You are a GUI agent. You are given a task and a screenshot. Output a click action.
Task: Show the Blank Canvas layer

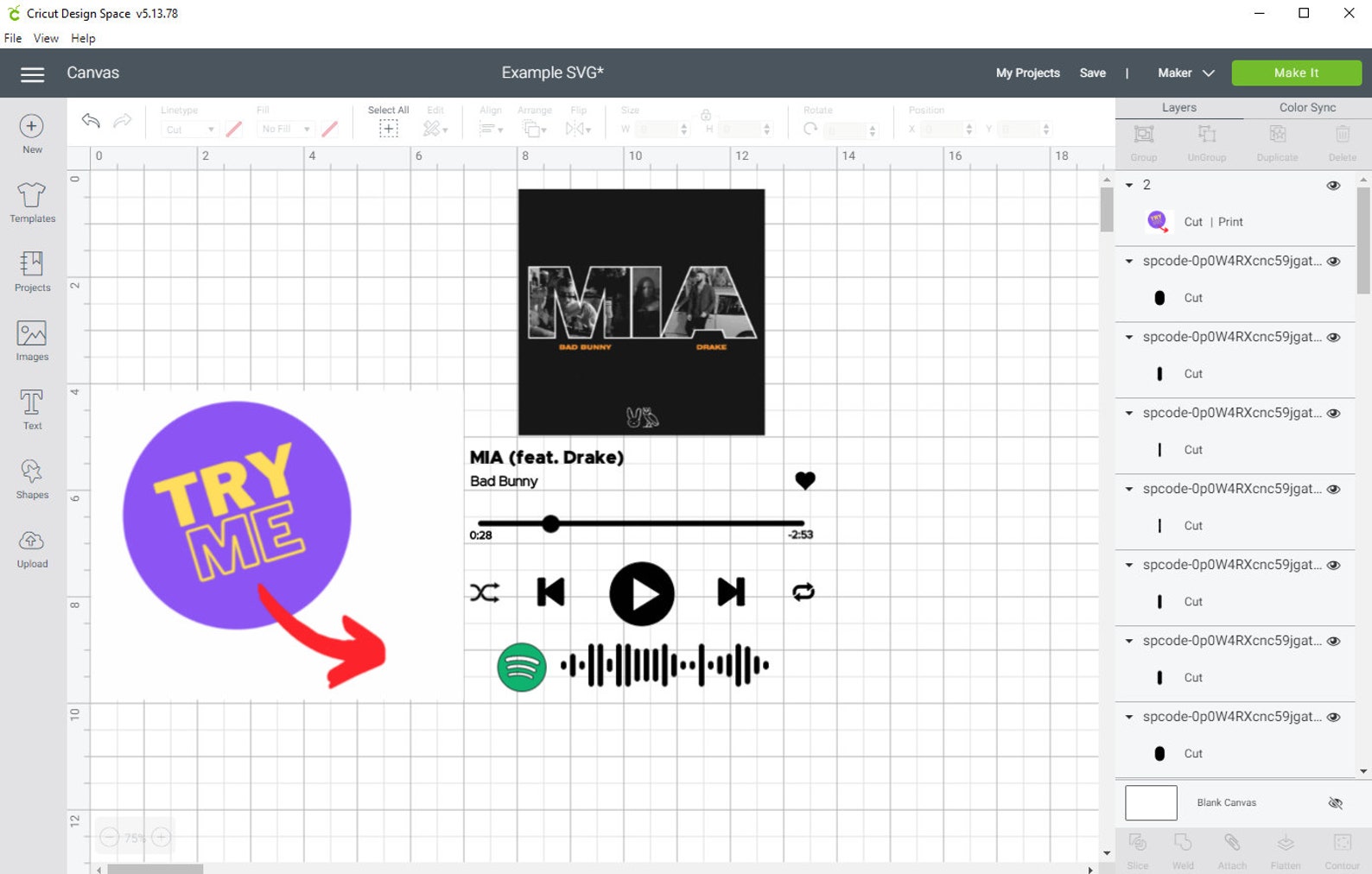(x=1335, y=803)
